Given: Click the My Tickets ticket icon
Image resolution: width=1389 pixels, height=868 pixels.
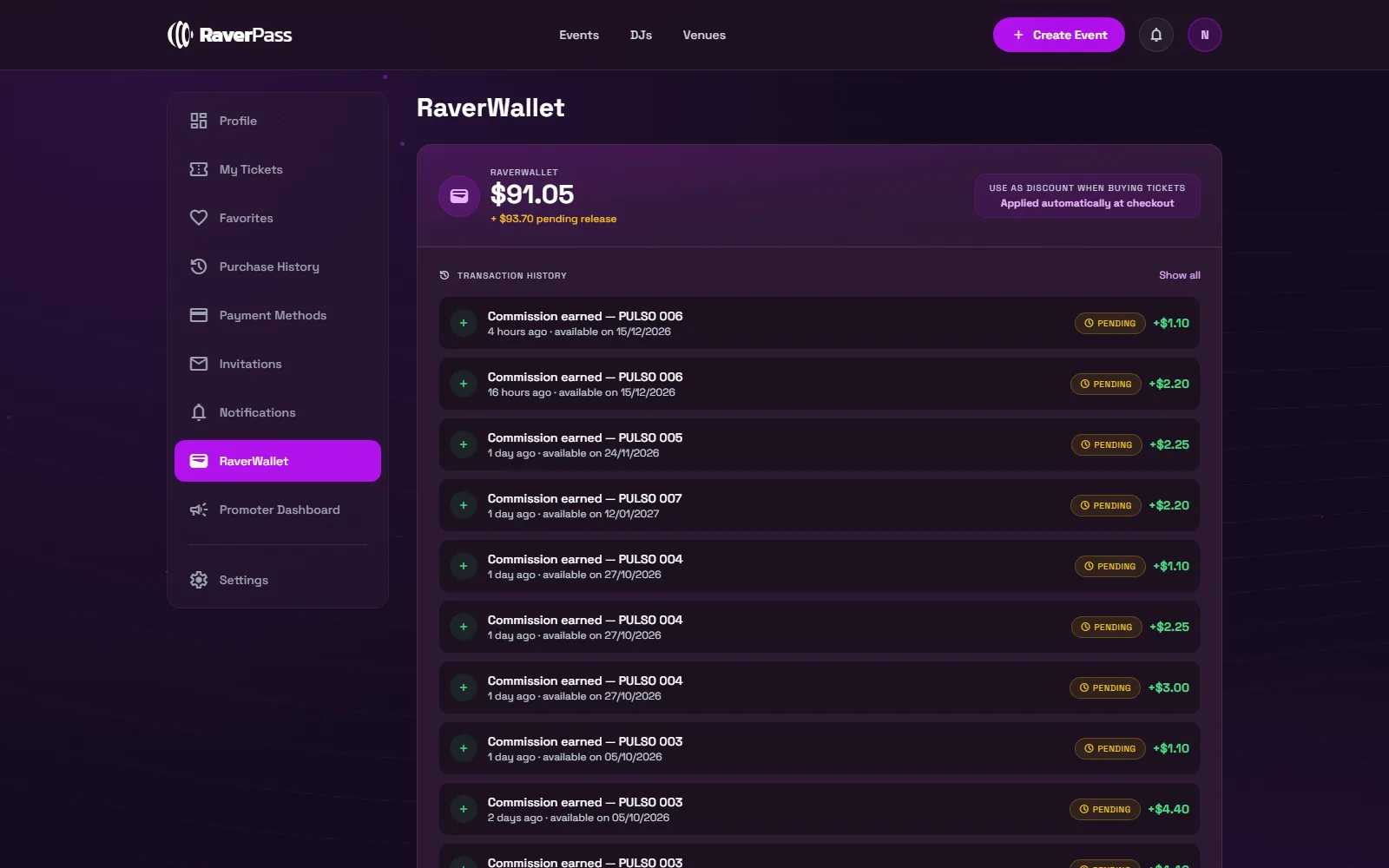Looking at the screenshot, I should point(199,169).
